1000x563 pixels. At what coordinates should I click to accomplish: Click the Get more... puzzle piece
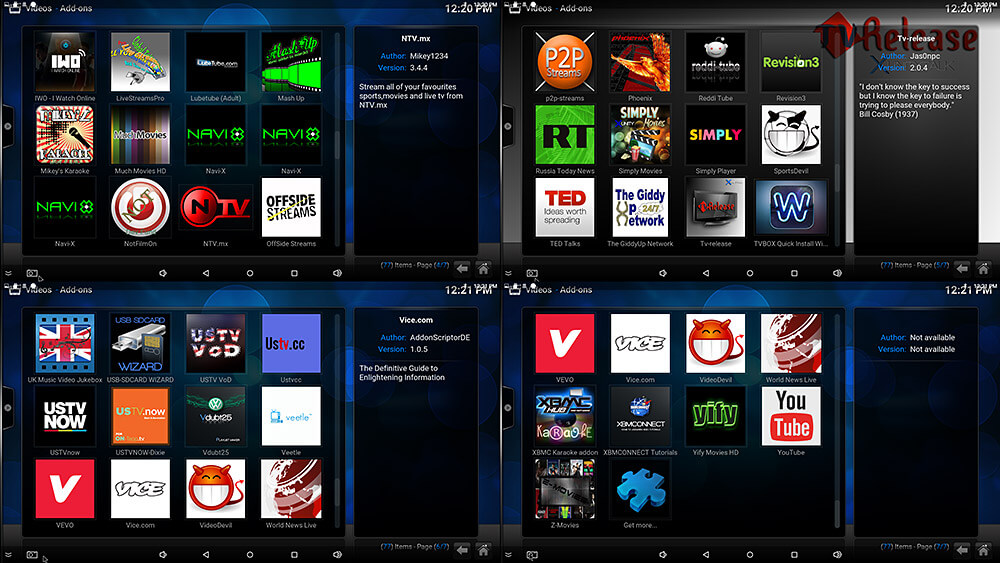[x=640, y=489]
